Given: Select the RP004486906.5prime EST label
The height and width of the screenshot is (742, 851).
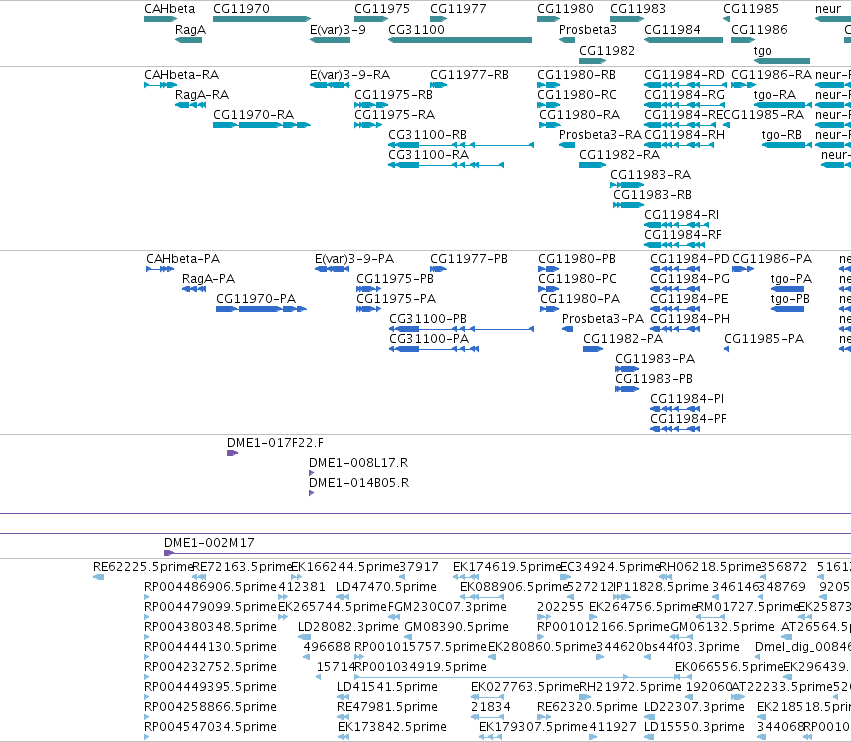Looking at the screenshot, I should pos(210,587).
